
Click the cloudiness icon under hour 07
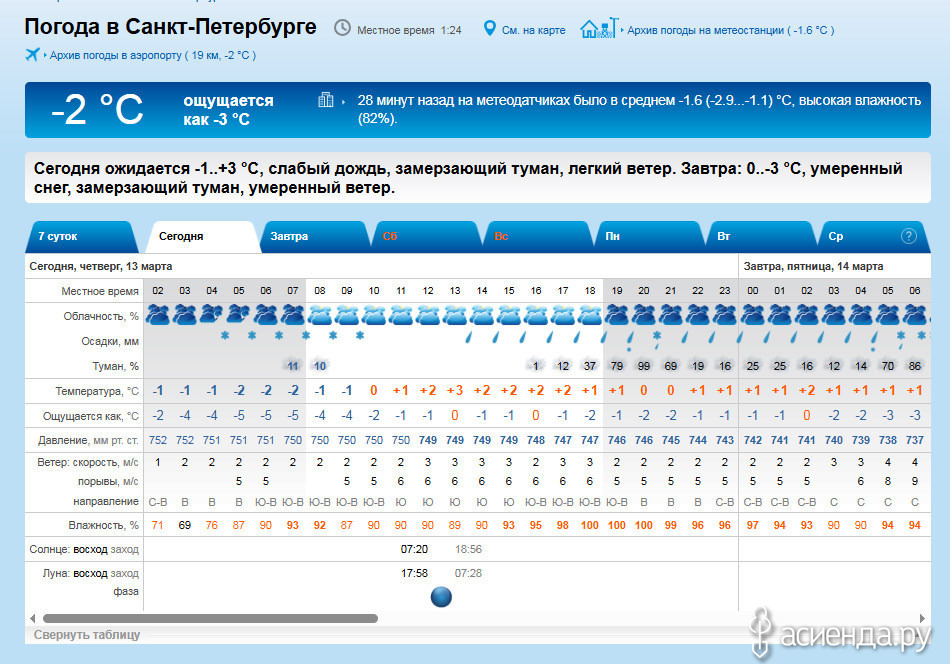293,315
